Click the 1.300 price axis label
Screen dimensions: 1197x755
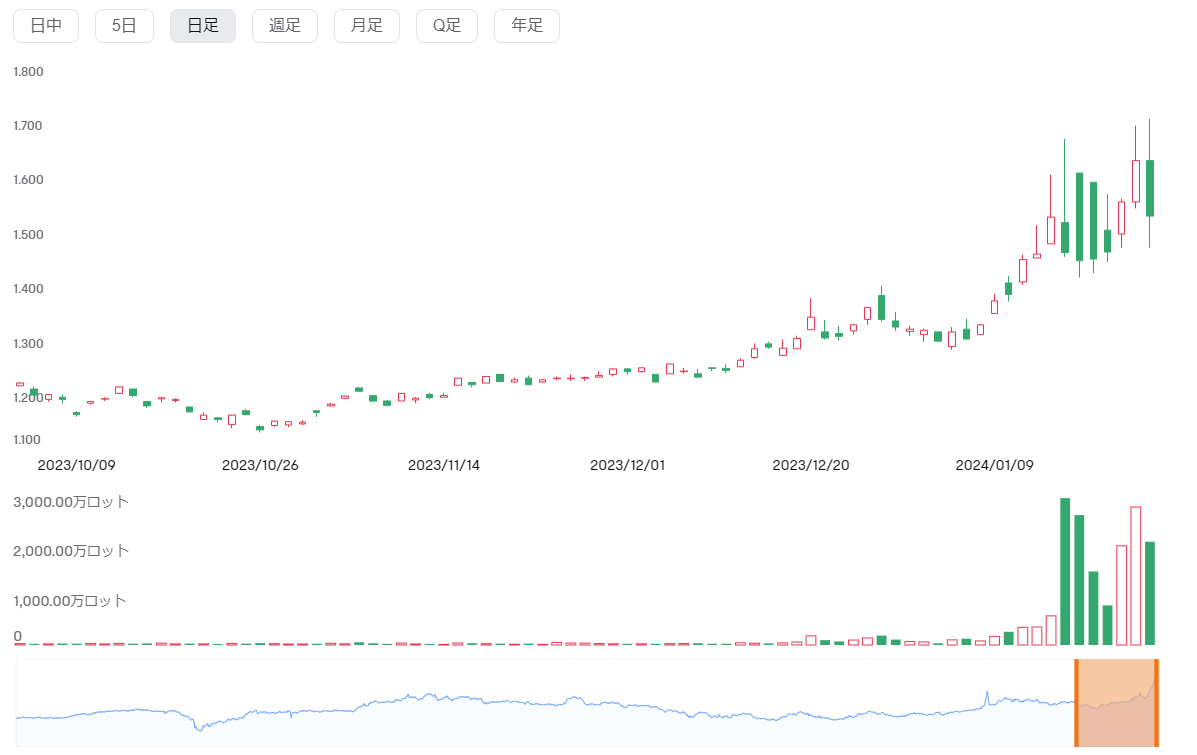(28, 344)
